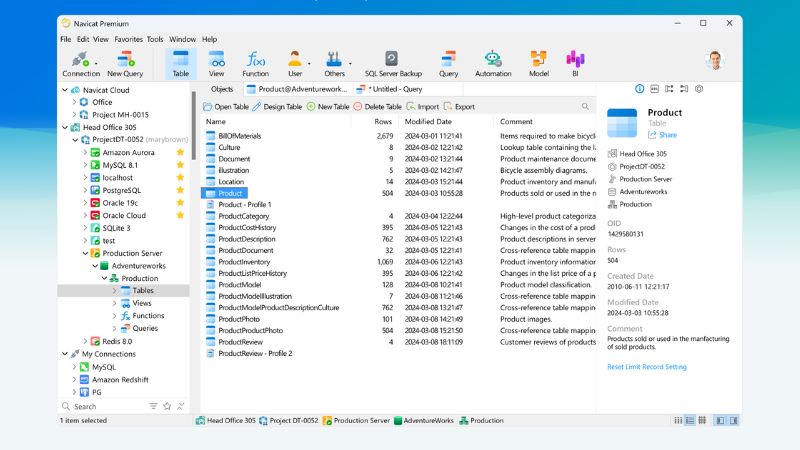Click Reset Limit Record Setting link
This screenshot has height=450, width=800.
pyautogui.click(x=646, y=367)
